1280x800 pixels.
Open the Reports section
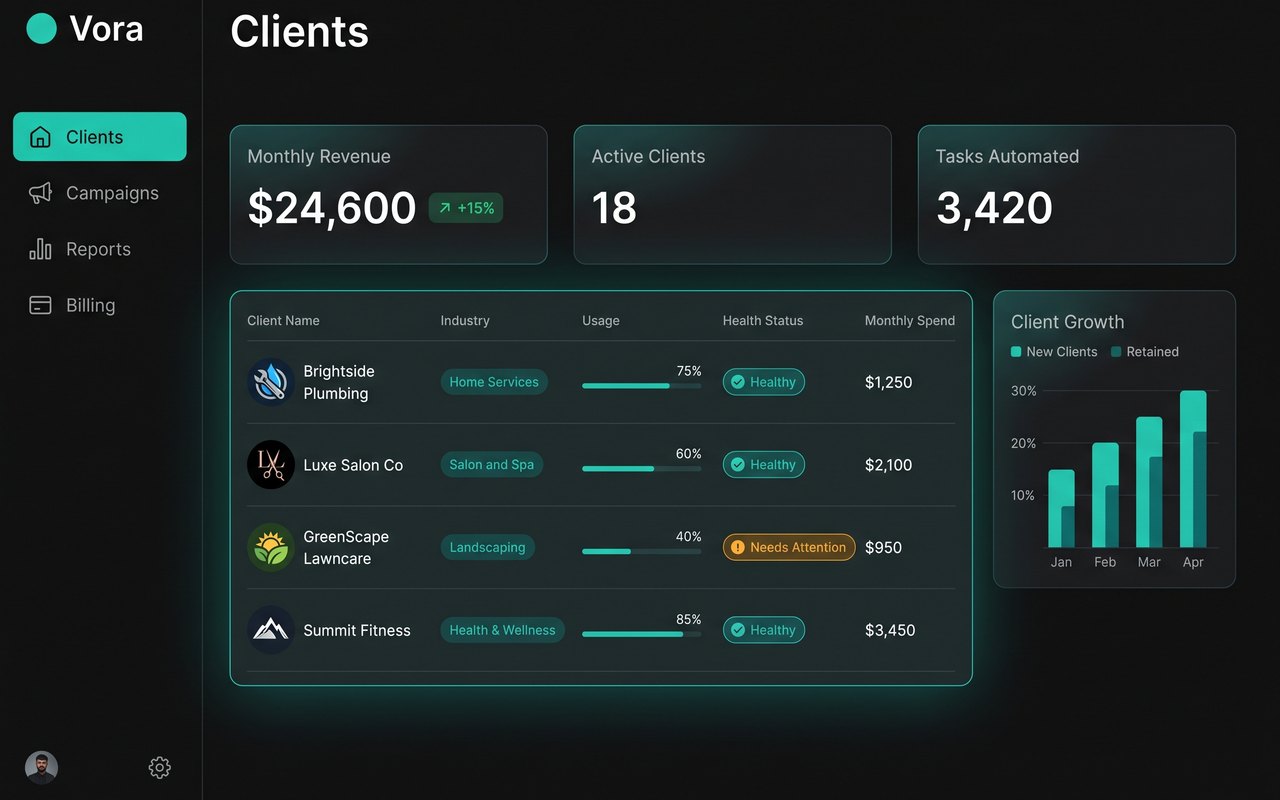click(100, 249)
